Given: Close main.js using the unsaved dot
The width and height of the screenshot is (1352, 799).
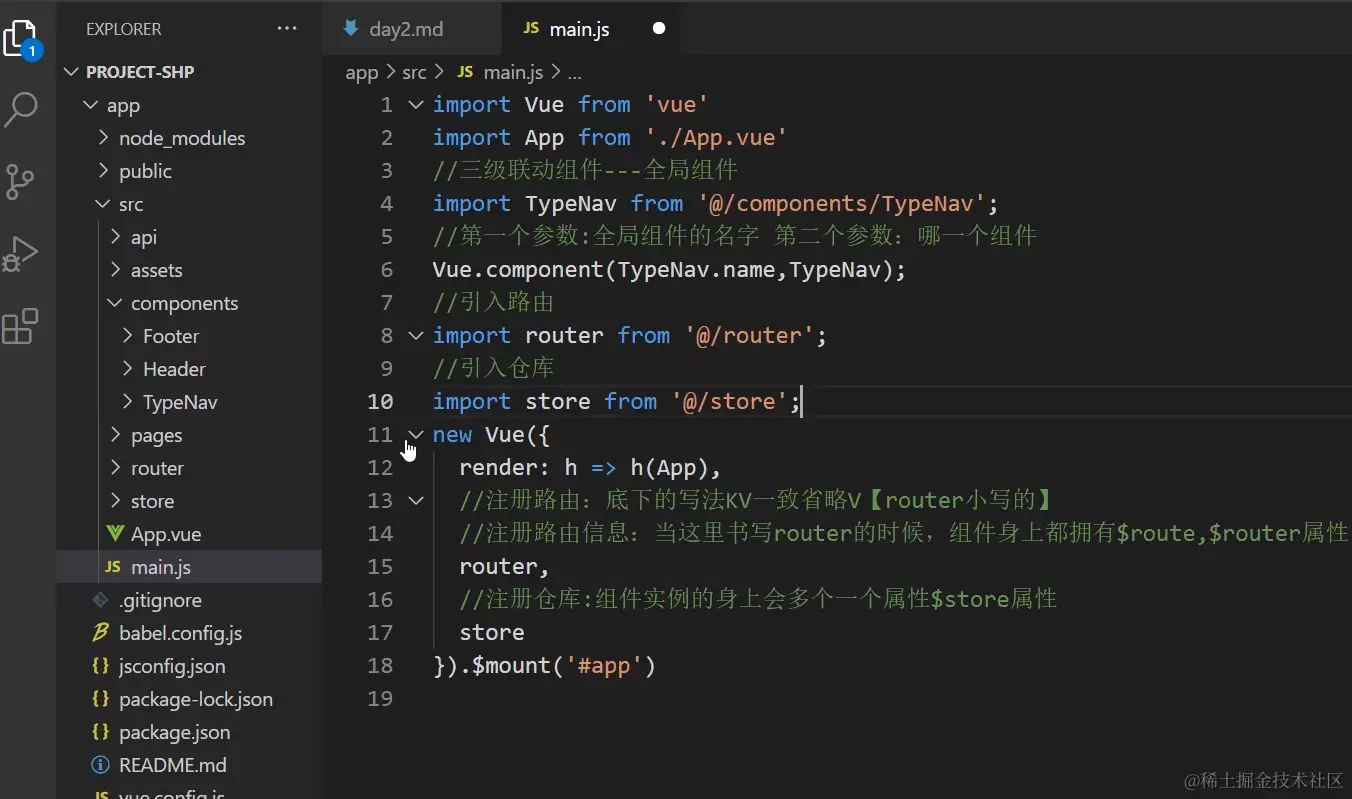Looking at the screenshot, I should pos(659,29).
